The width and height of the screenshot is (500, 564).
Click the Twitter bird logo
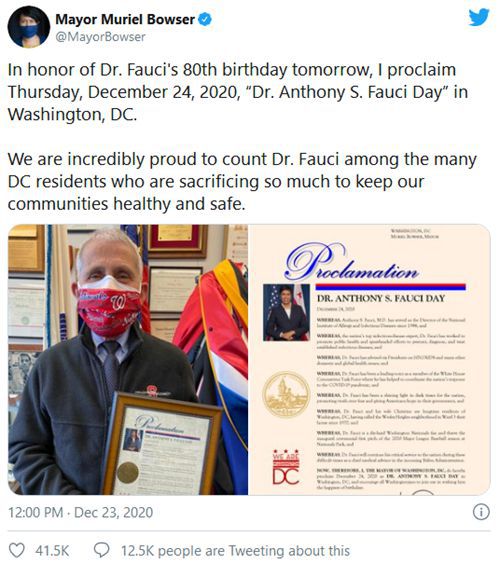[x=479, y=18]
